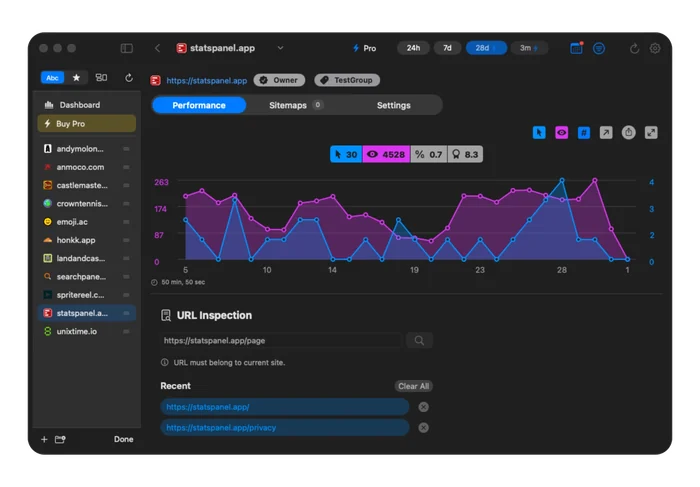Select the 7d time range
Image resolution: width=700 pixels, height=487 pixels.
[x=447, y=48]
